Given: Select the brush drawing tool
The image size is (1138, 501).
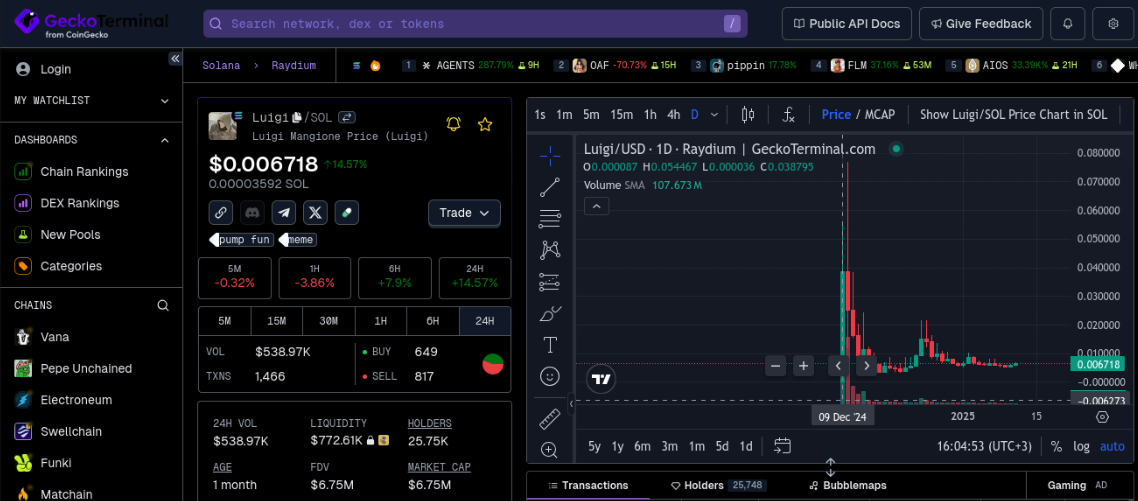Looking at the screenshot, I should pyautogui.click(x=550, y=313).
